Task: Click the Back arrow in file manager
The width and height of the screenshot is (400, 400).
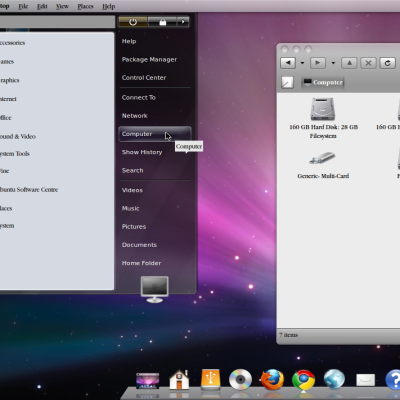Action: [x=288, y=63]
